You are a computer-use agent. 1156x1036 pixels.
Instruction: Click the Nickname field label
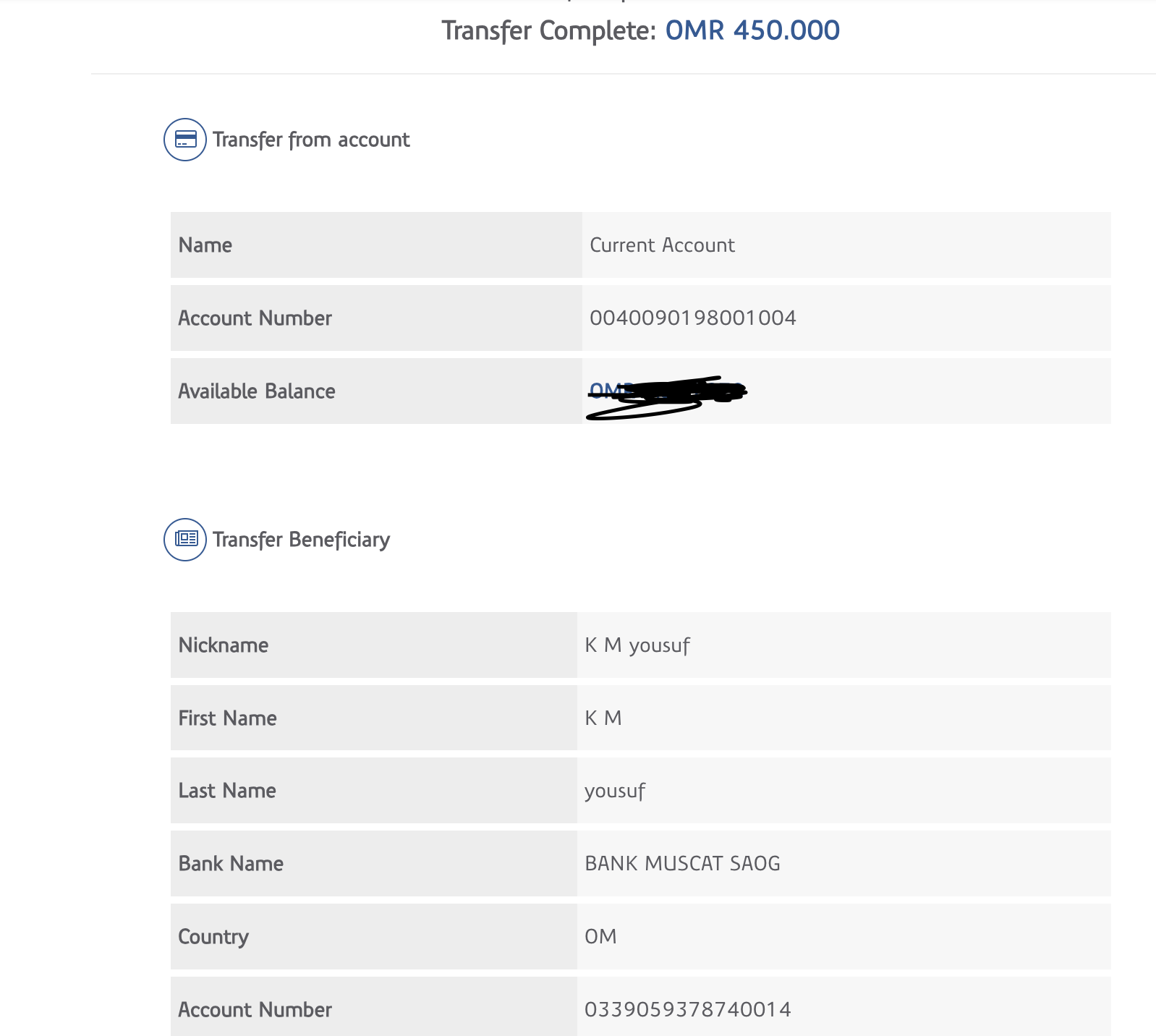(x=224, y=645)
